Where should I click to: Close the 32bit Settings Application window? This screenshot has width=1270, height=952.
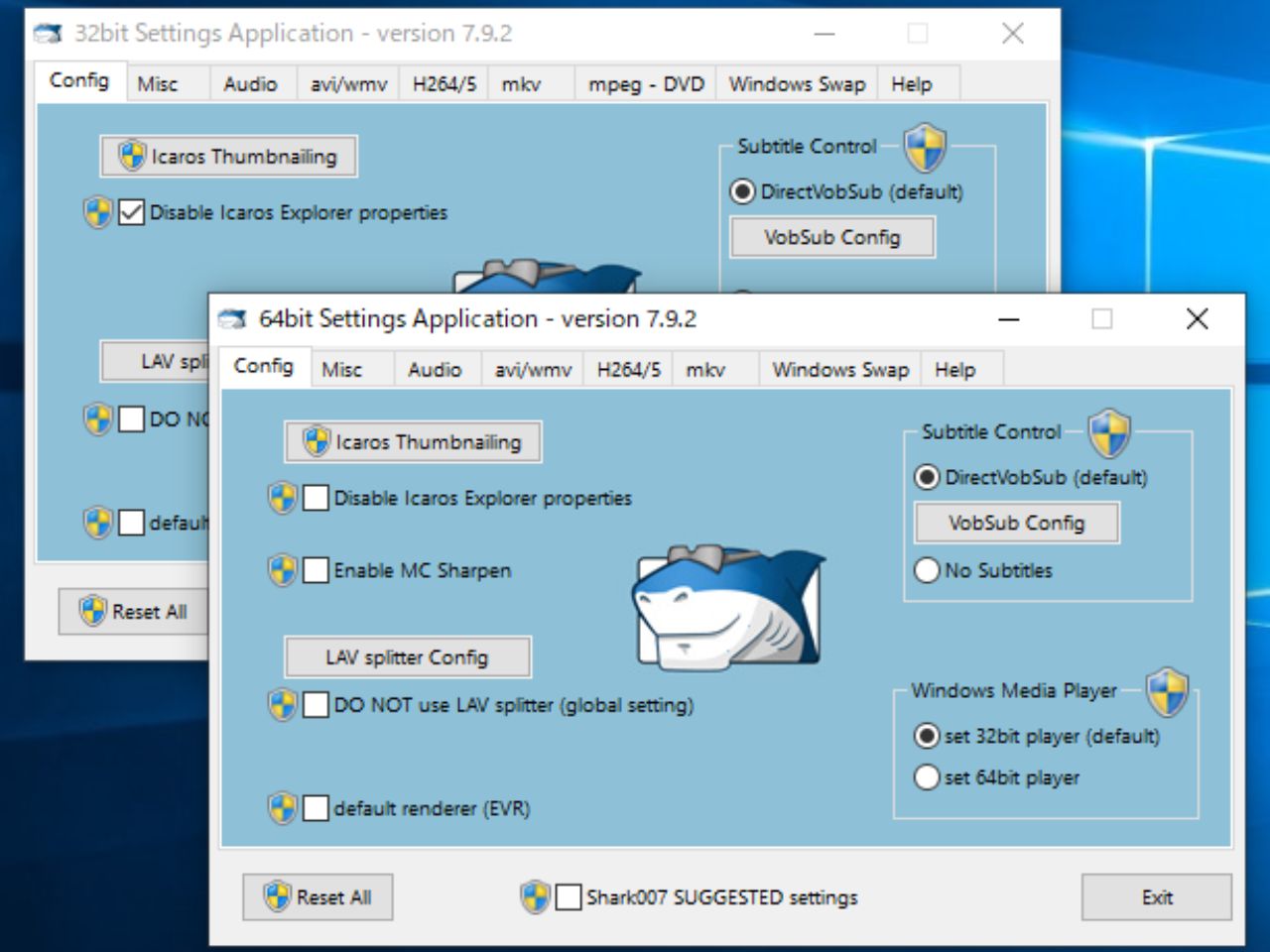point(1013,34)
